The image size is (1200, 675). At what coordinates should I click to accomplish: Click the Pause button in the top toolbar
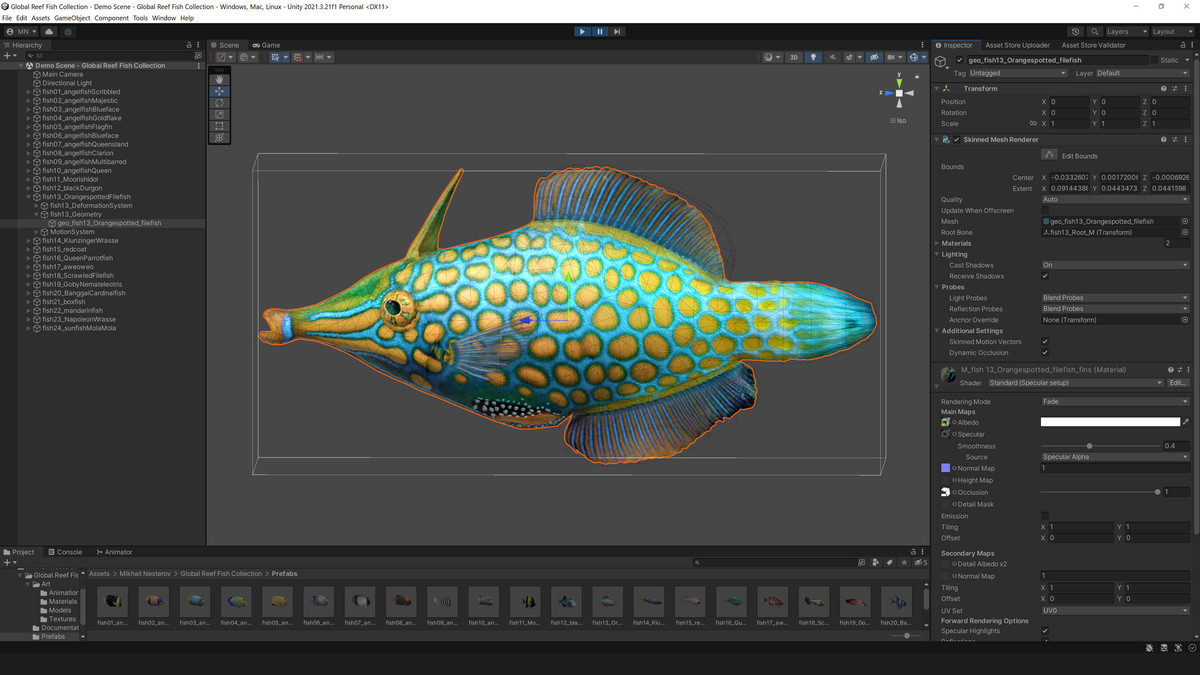click(598, 31)
